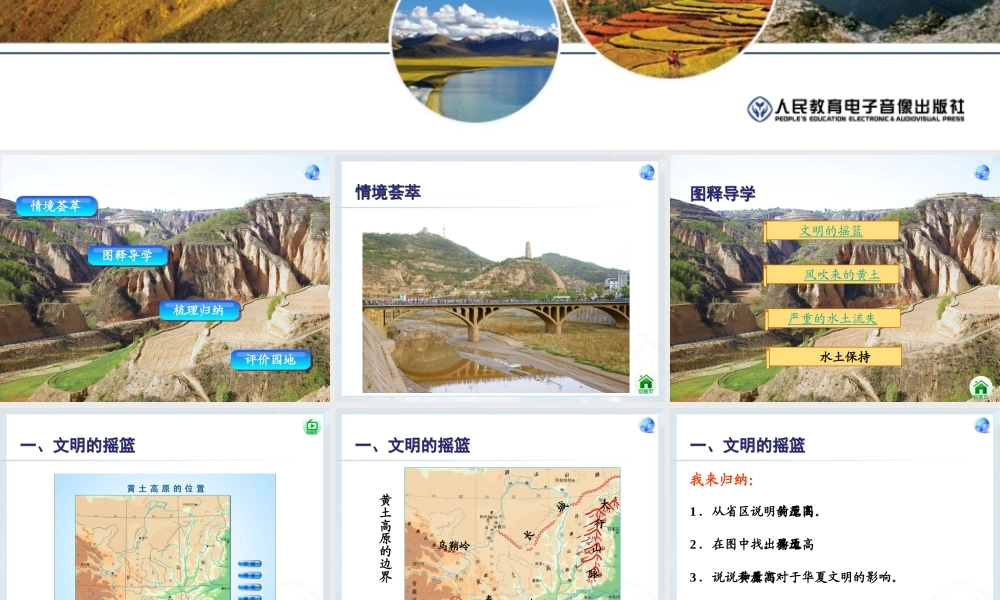Image resolution: width=1000 pixels, height=600 pixels.
Task: Click the 人民教育电子音像出版社 logo emblem
Action: click(x=760, y=109)
